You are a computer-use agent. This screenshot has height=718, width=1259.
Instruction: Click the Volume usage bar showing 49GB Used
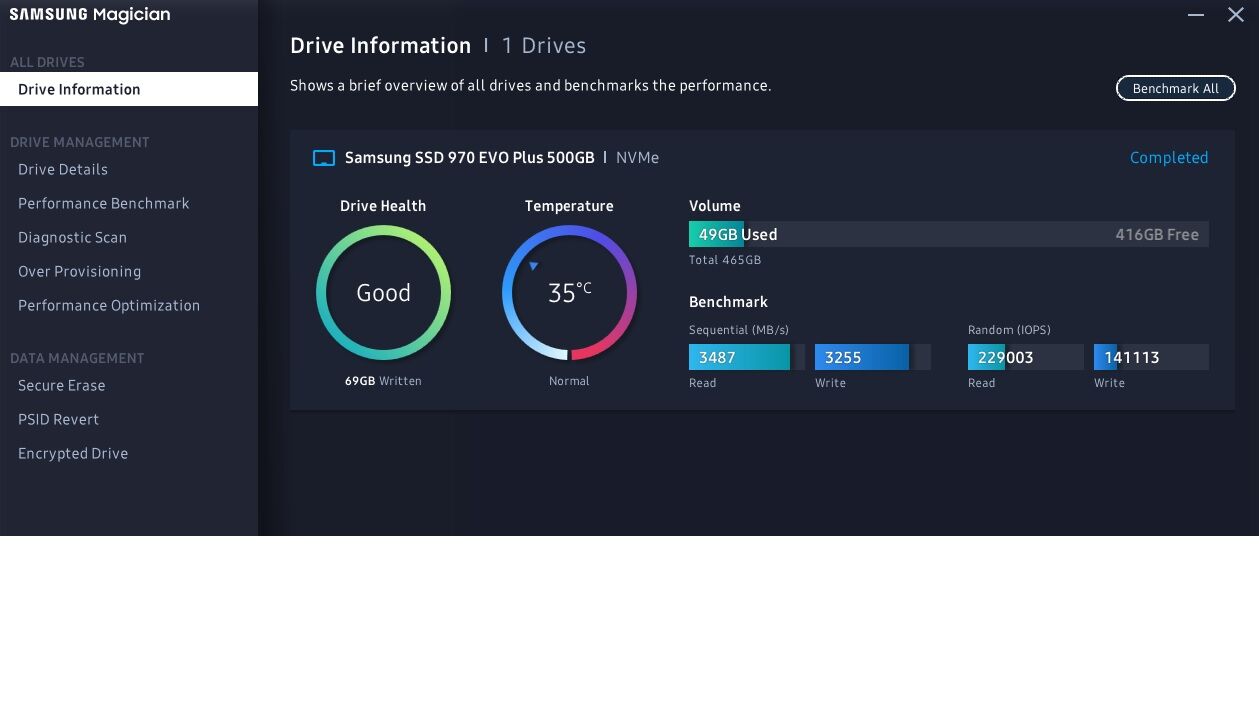point(949,234)
